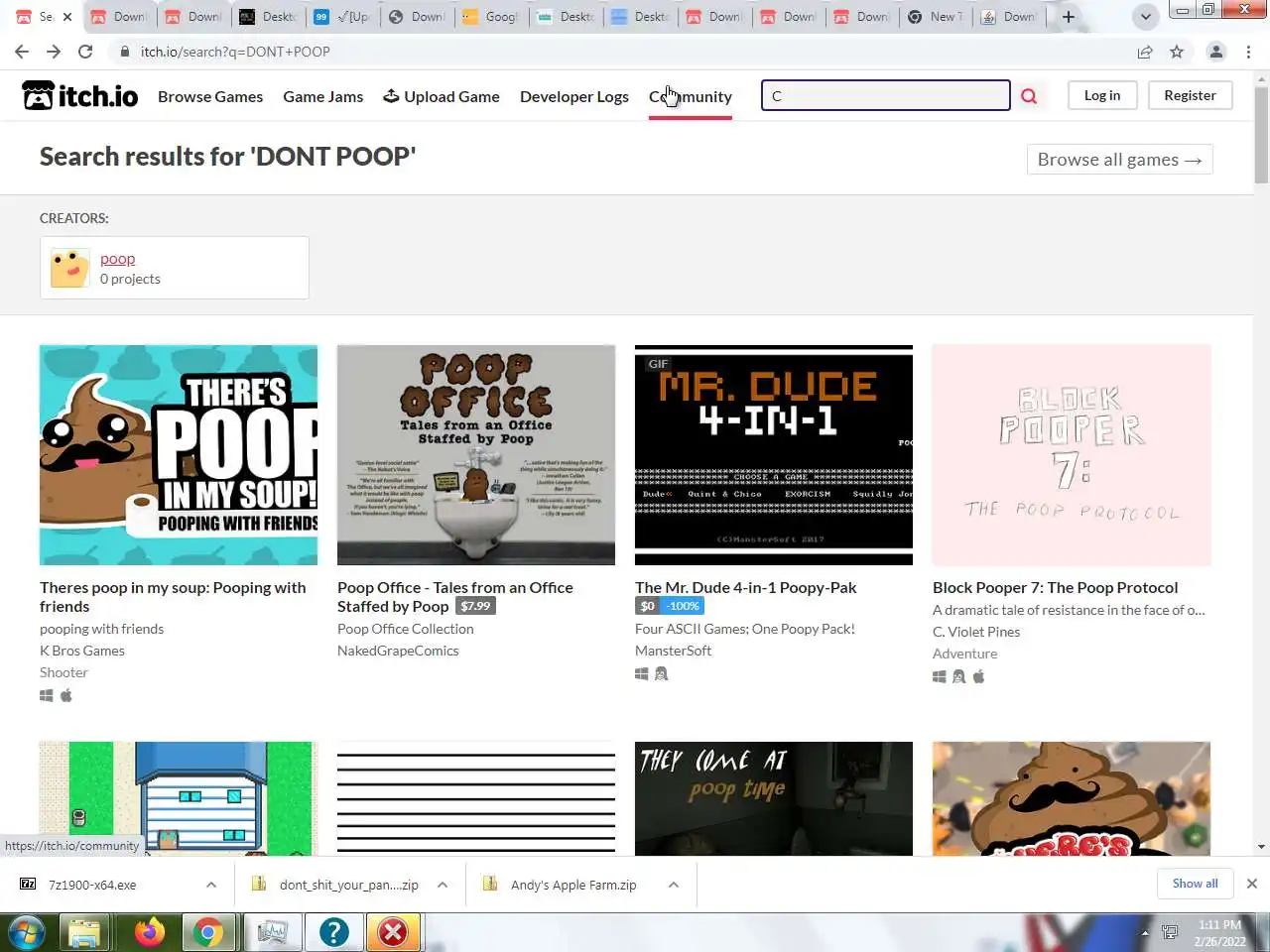Open the Windows Start button

coord(27,932)
